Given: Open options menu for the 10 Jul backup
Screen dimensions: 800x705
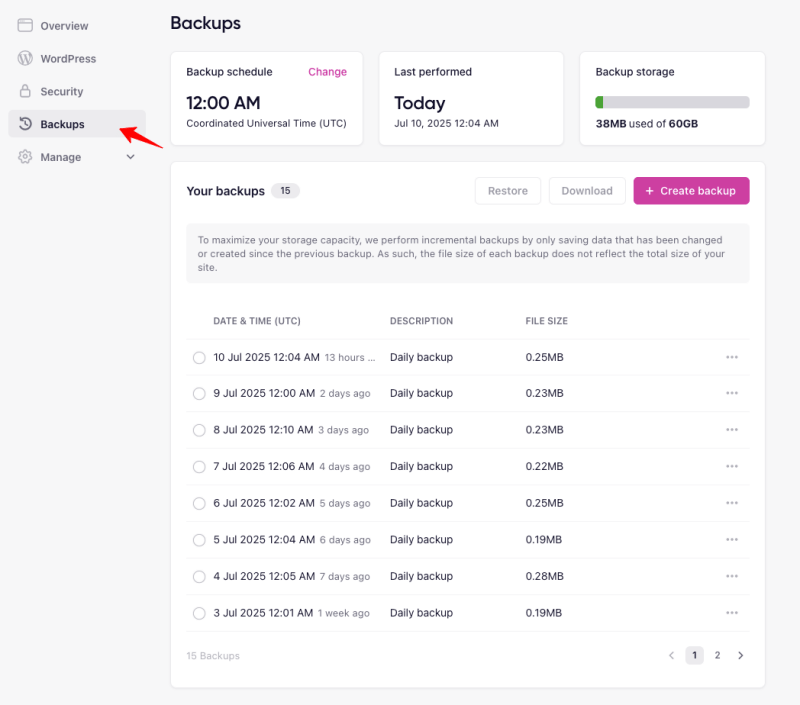Looking at the screenshot, I should (731, 356).
